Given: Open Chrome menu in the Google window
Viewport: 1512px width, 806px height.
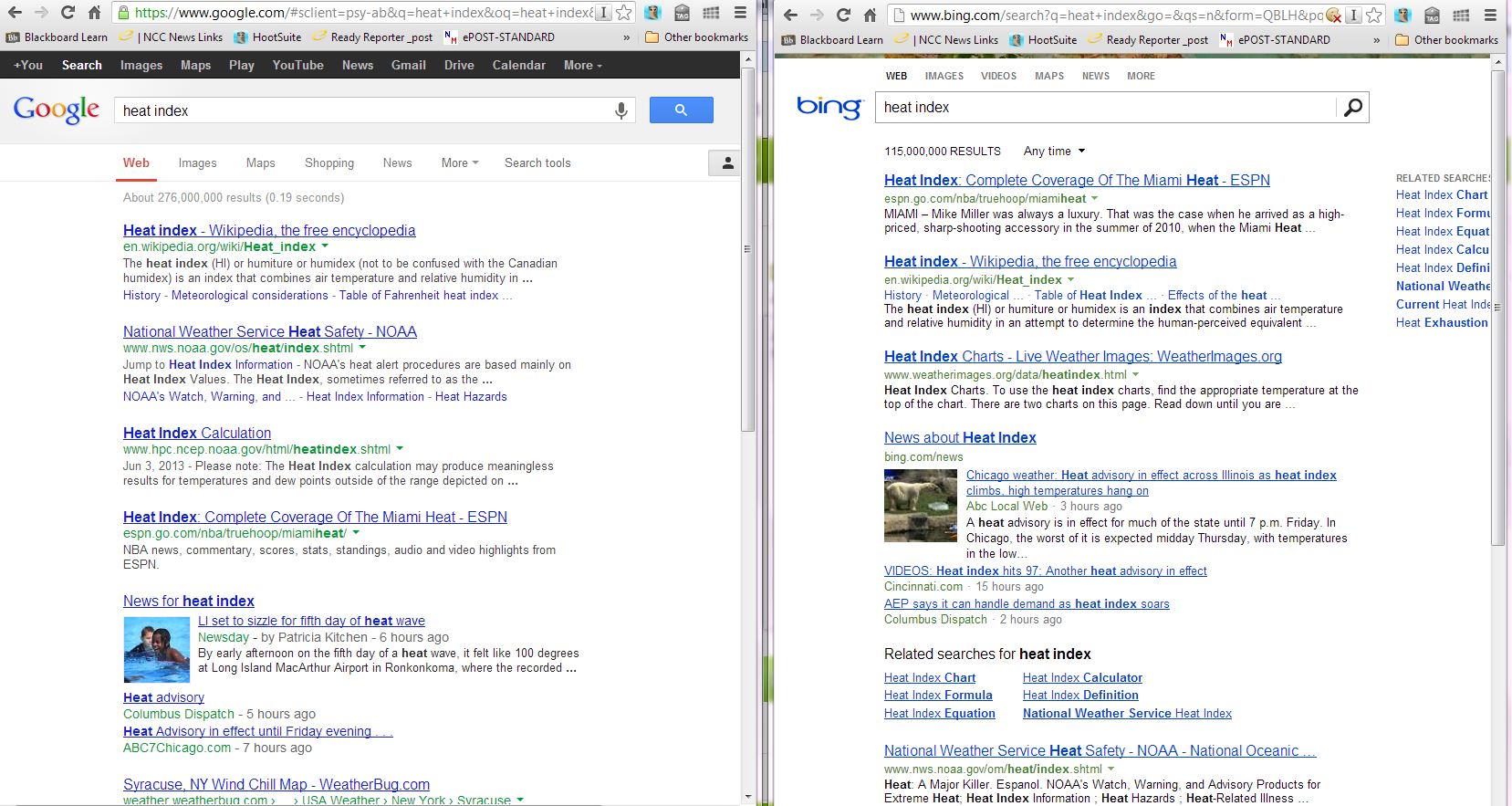Looking at the screenshot, I should tap(741, 13).
